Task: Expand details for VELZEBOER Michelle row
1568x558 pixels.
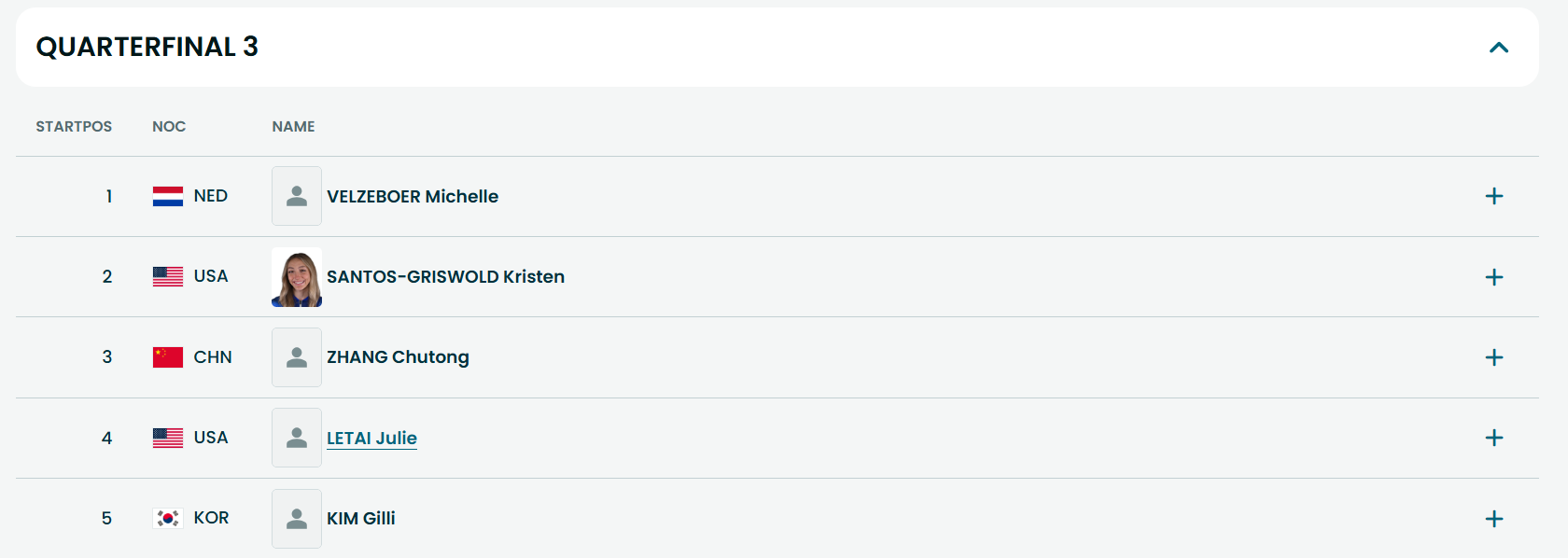Action: tap(1493, 196)
